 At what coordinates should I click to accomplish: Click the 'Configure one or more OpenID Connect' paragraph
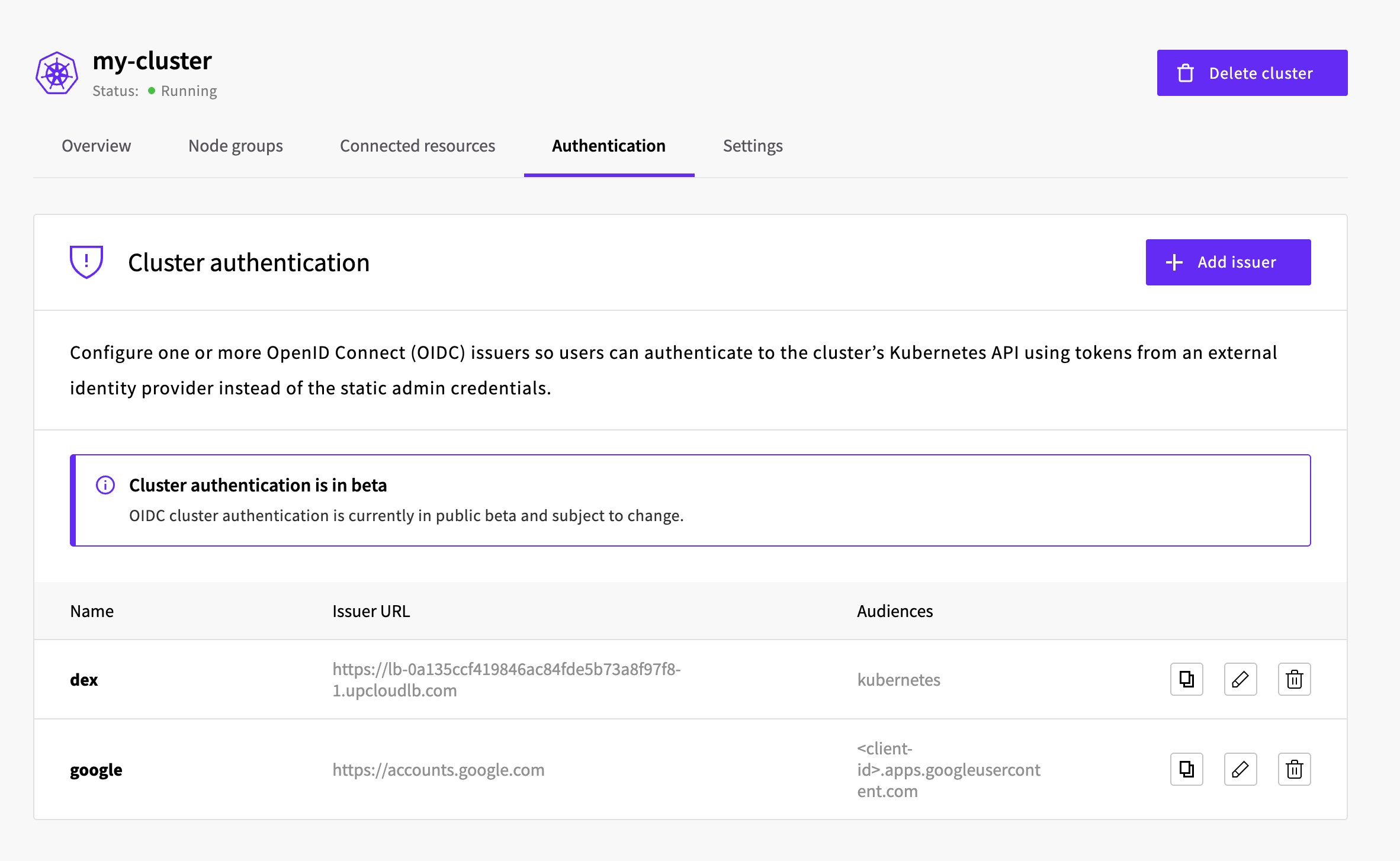pyautogui.click(x=673, y=370)
